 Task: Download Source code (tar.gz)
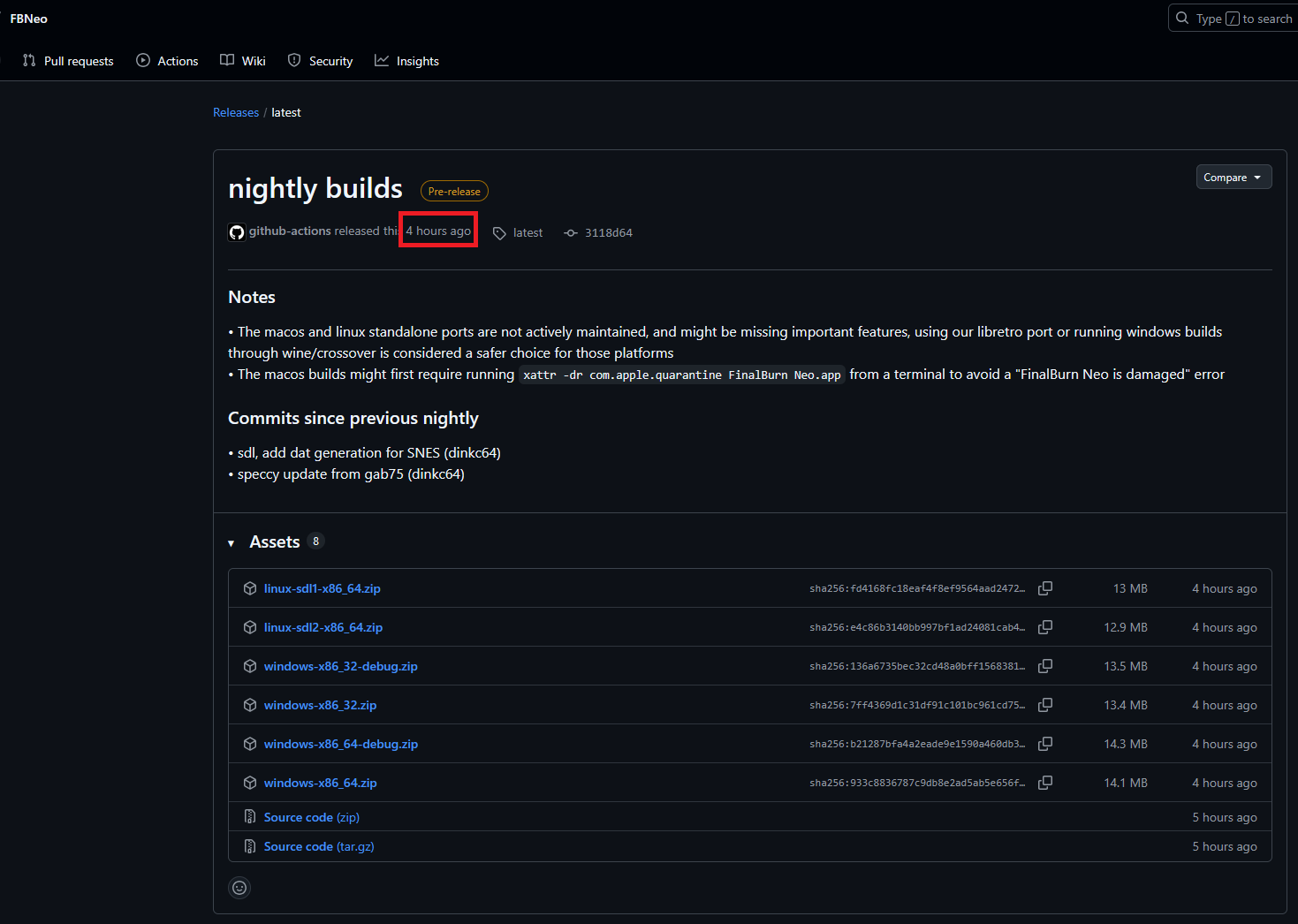point(319,846)
